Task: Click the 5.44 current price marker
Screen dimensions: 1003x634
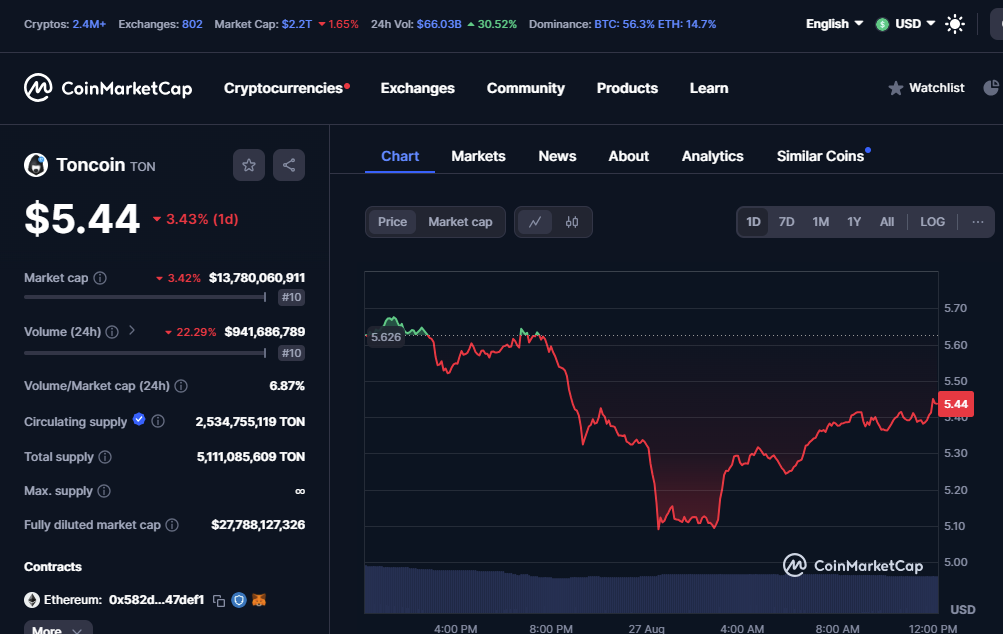Action: coord(956,404)
